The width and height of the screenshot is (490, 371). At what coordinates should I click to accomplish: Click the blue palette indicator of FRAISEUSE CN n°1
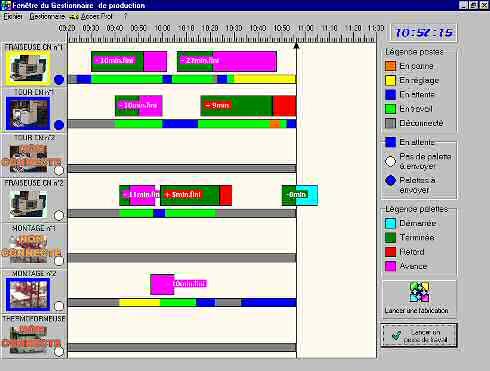(59, 80)
